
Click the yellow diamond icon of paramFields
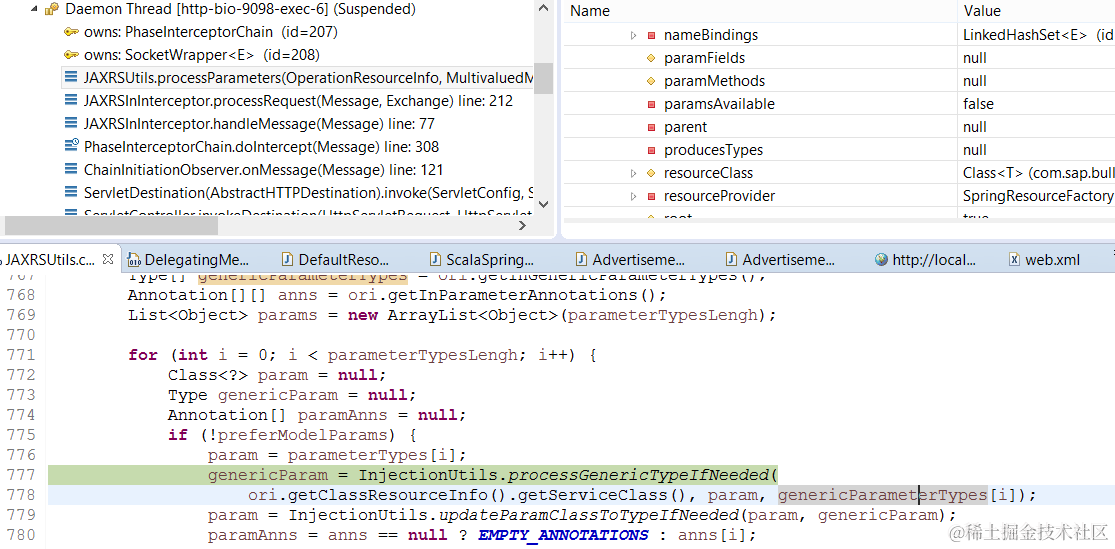pyautogui.click(x=651, y=58)
